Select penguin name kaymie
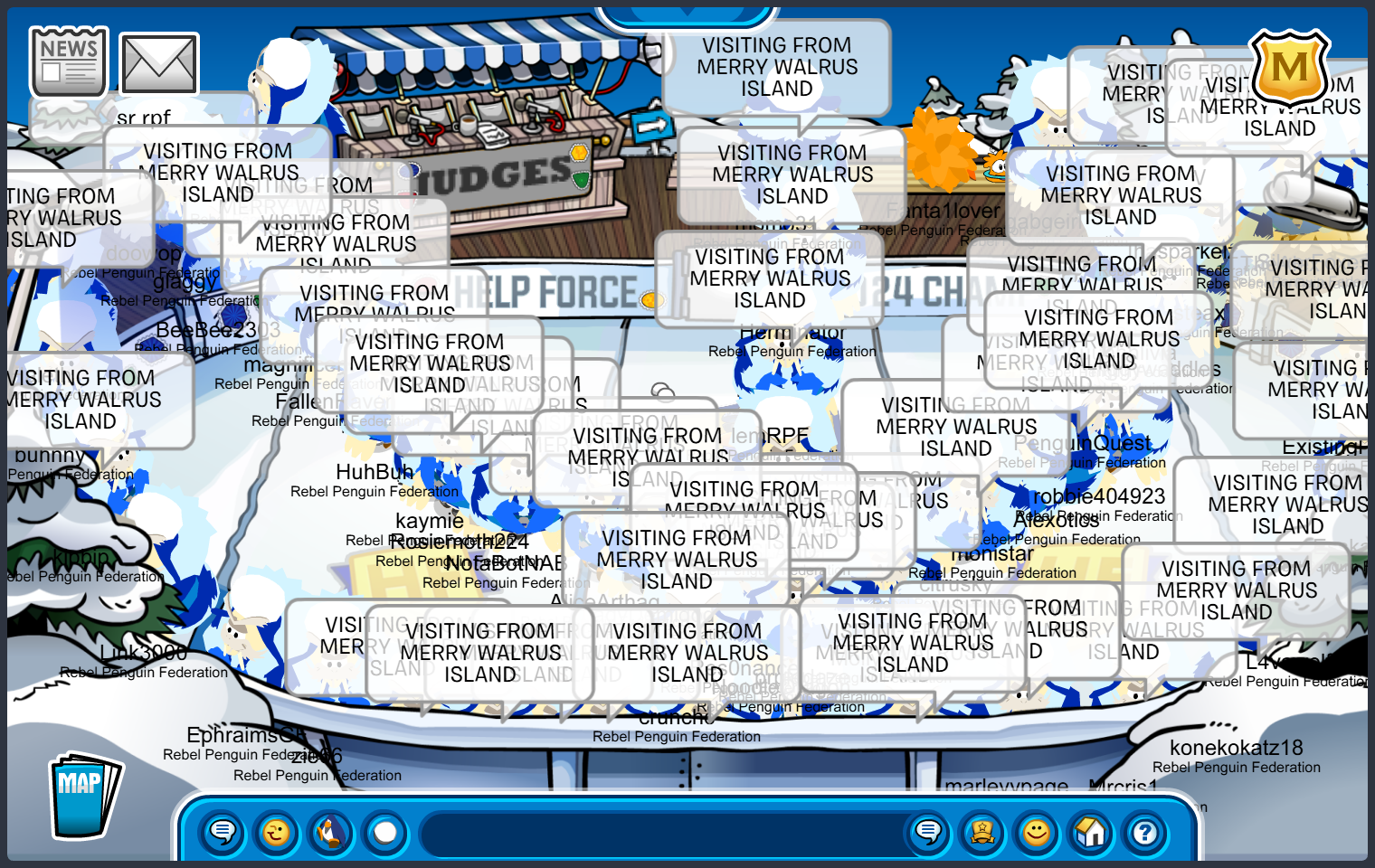The width and height of the screenshot is (1375, 868). [x=430, y=521]
